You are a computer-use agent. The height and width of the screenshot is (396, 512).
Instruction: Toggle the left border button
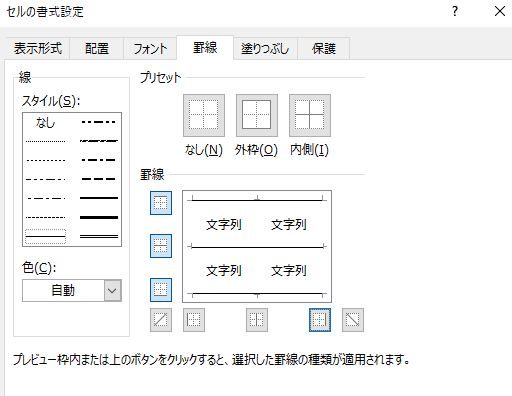tap(194, 320)
